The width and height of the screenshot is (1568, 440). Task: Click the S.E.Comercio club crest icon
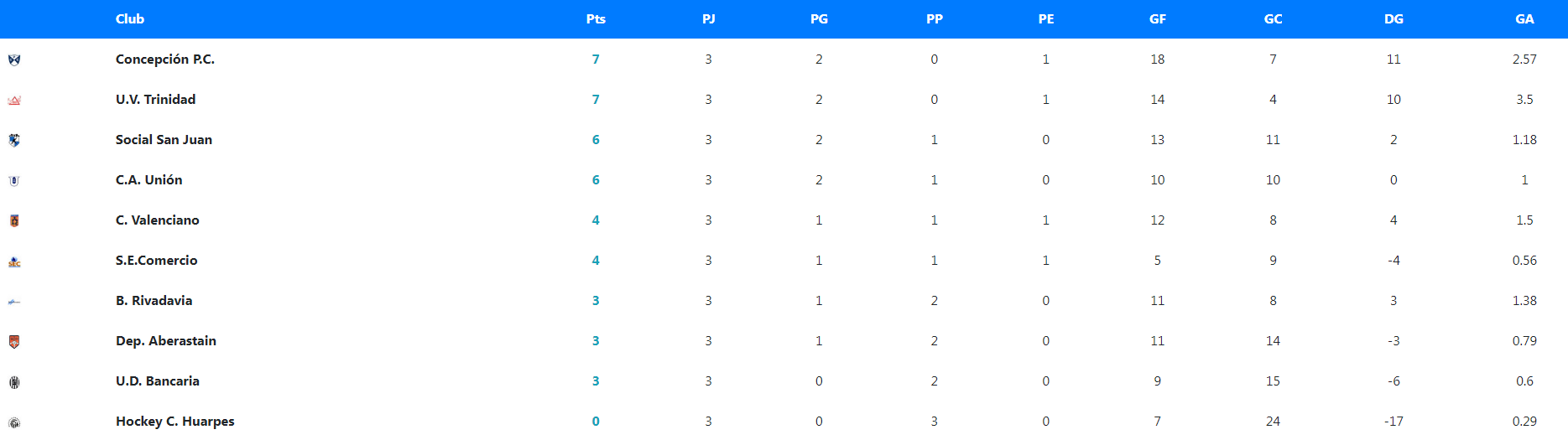click(14, 261)
